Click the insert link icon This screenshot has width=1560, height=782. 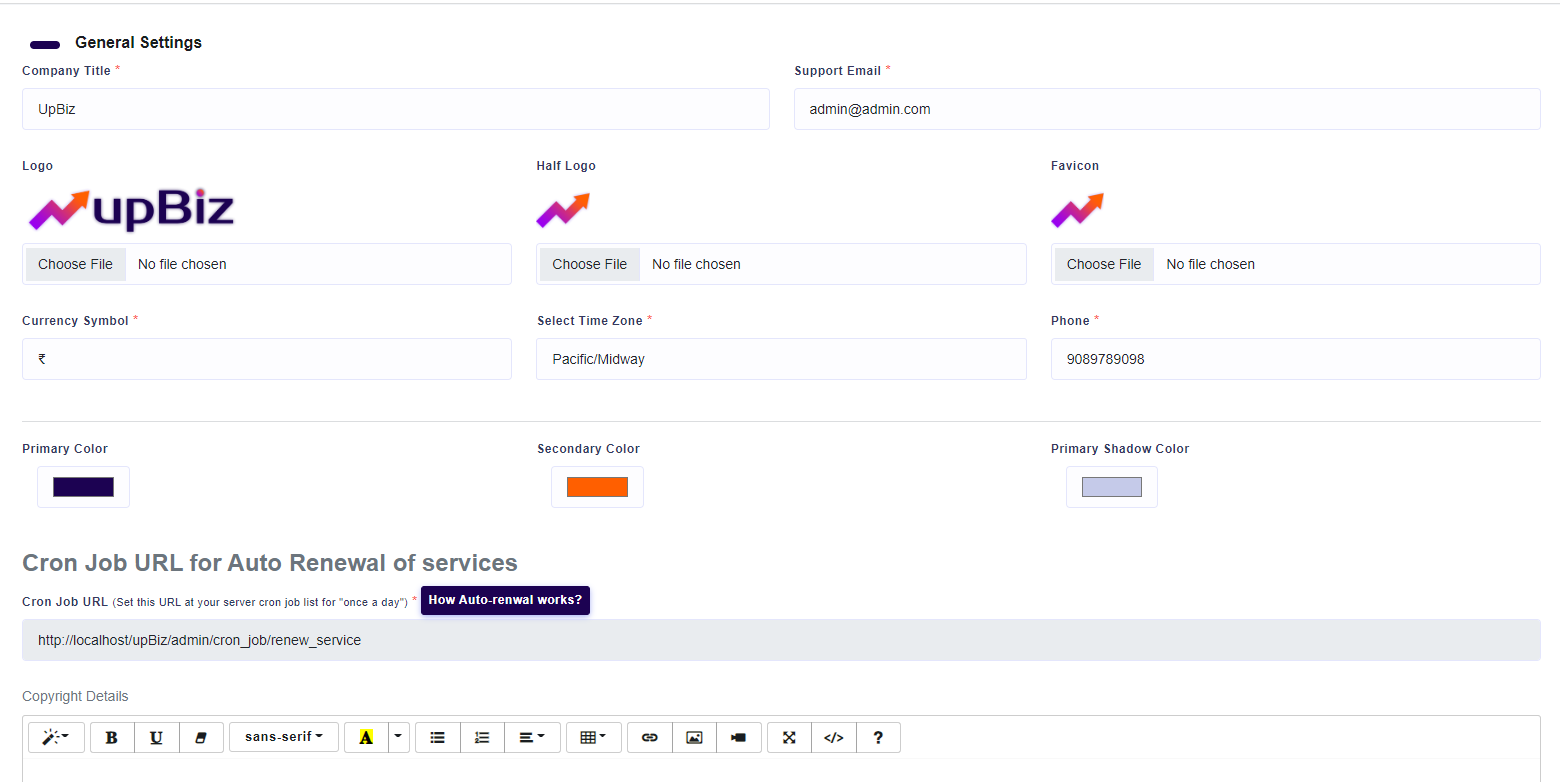(650, 737)
